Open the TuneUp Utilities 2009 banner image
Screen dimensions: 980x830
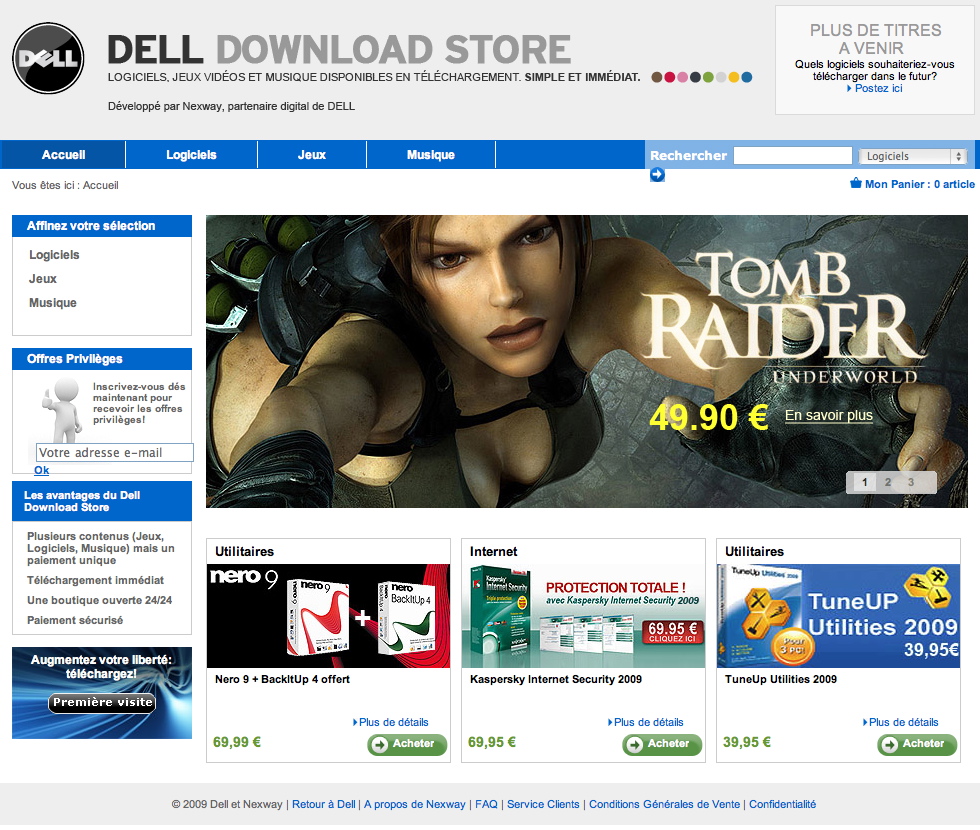(x=838, y=616)
